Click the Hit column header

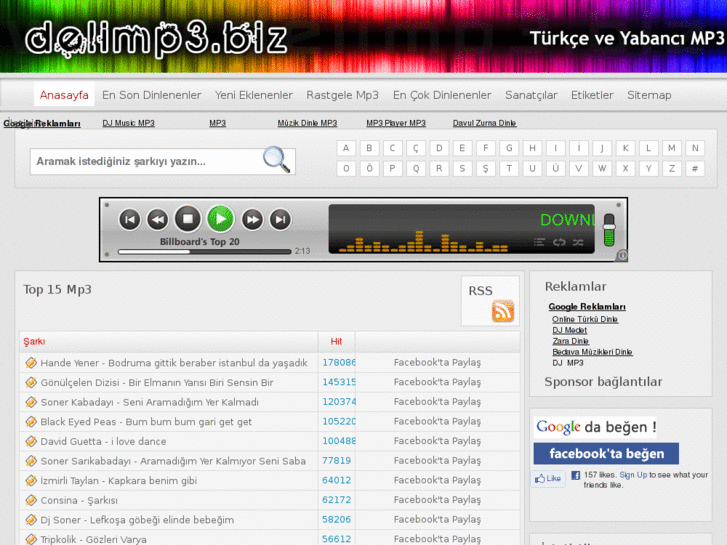[x=336, y=341]
